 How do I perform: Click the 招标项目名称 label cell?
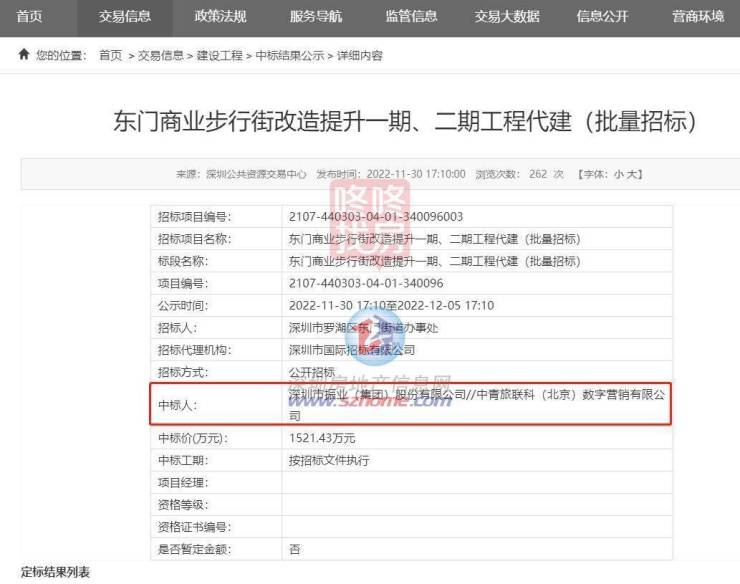coord(216,239)
